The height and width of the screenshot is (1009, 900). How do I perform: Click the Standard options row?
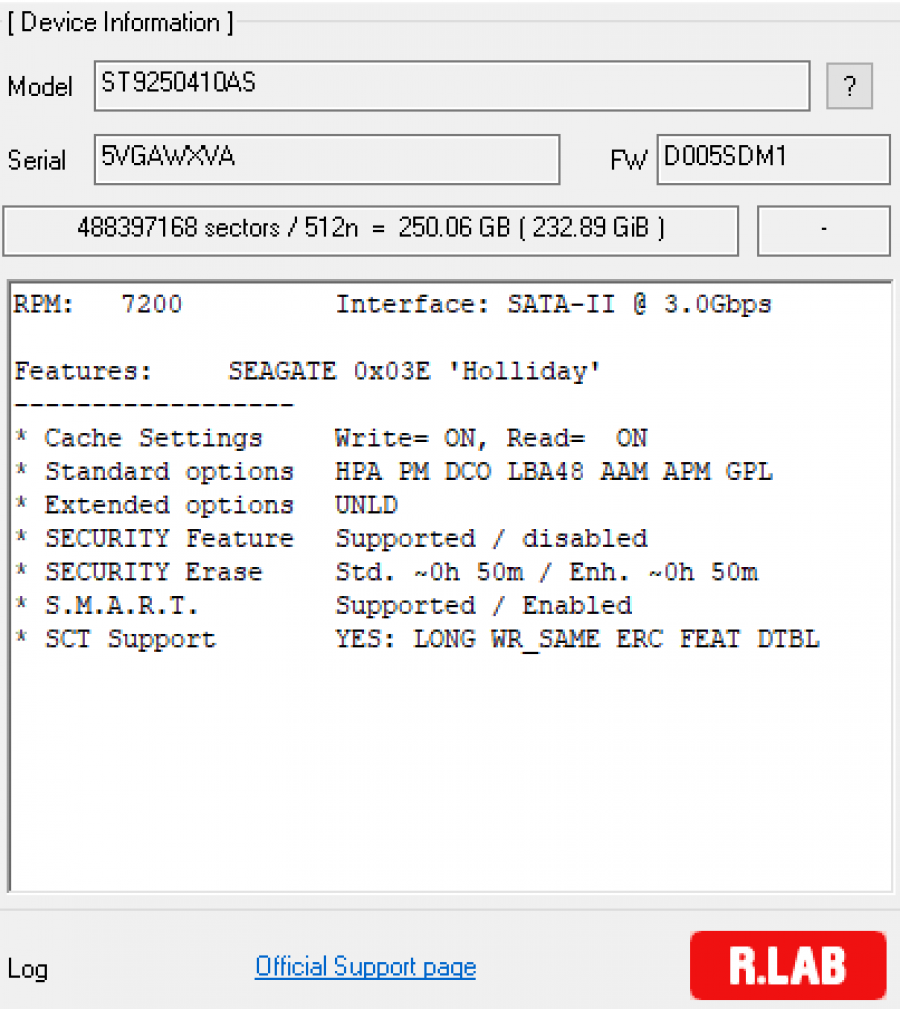tap(393, 472)
